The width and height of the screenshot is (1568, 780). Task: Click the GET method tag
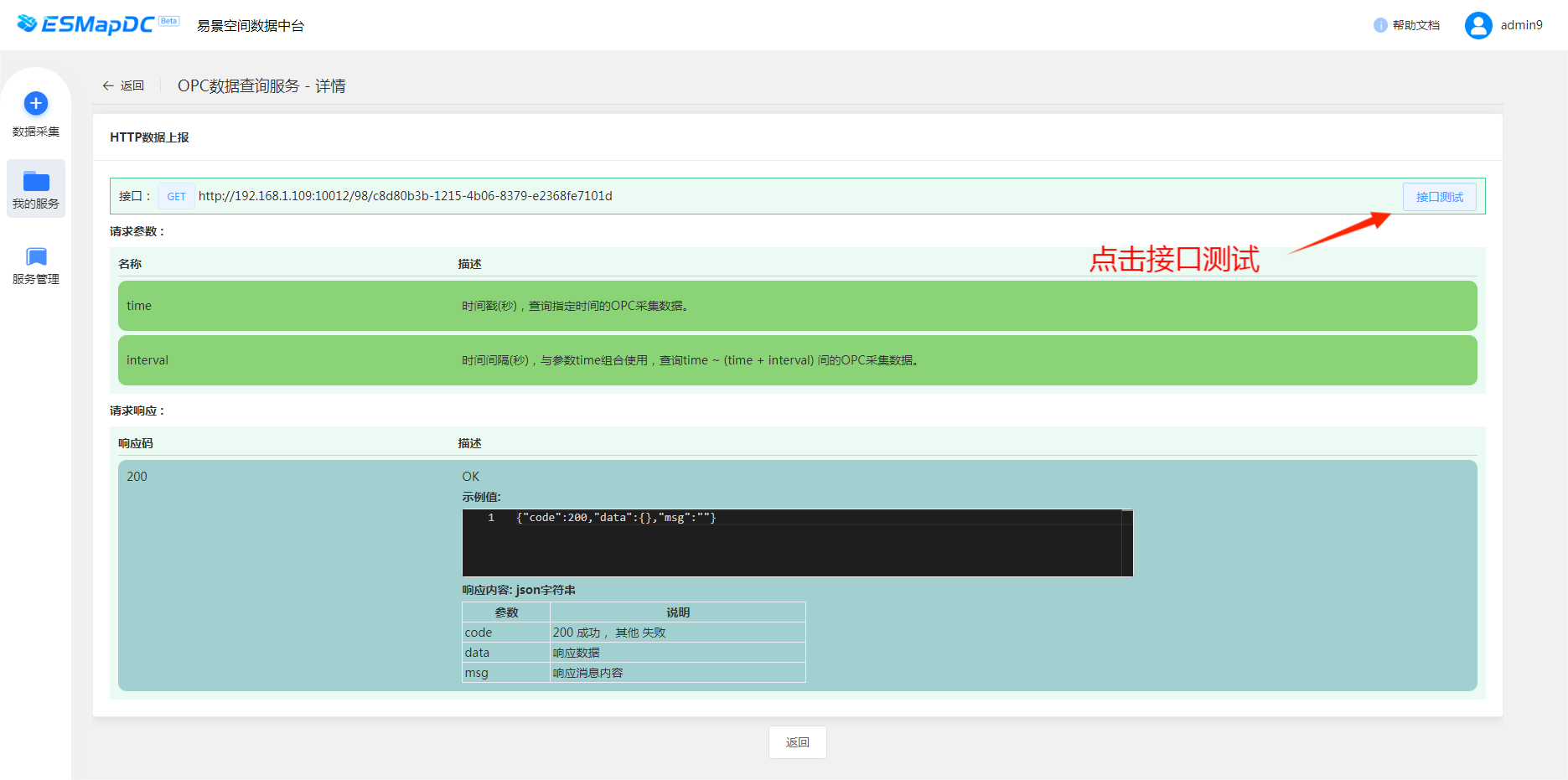point(176,196)
